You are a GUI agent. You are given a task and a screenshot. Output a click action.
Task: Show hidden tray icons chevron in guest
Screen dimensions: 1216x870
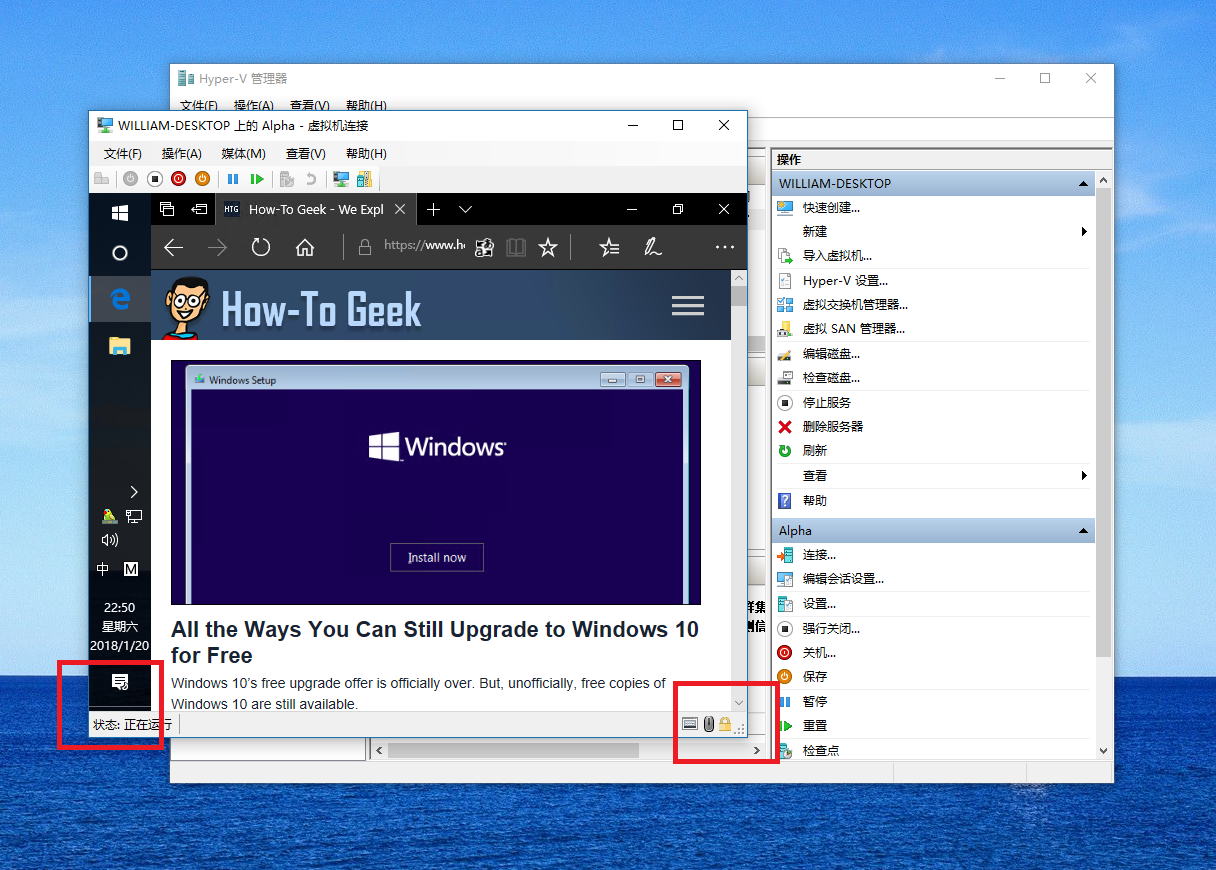134,491
